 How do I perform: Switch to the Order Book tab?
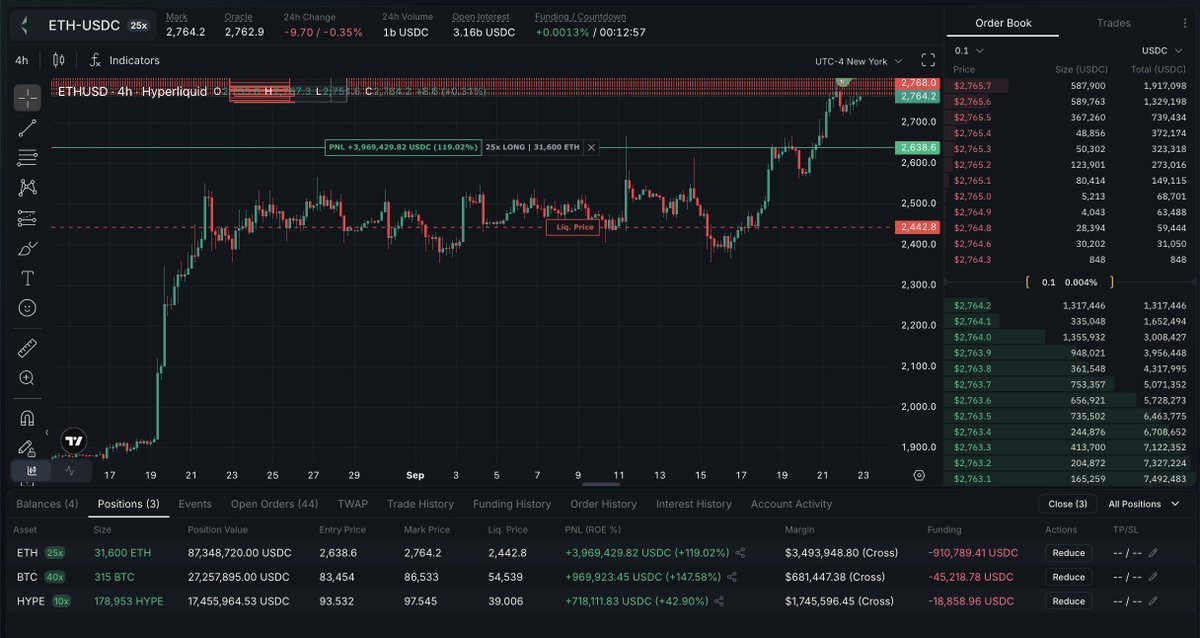click(1003, 23)
